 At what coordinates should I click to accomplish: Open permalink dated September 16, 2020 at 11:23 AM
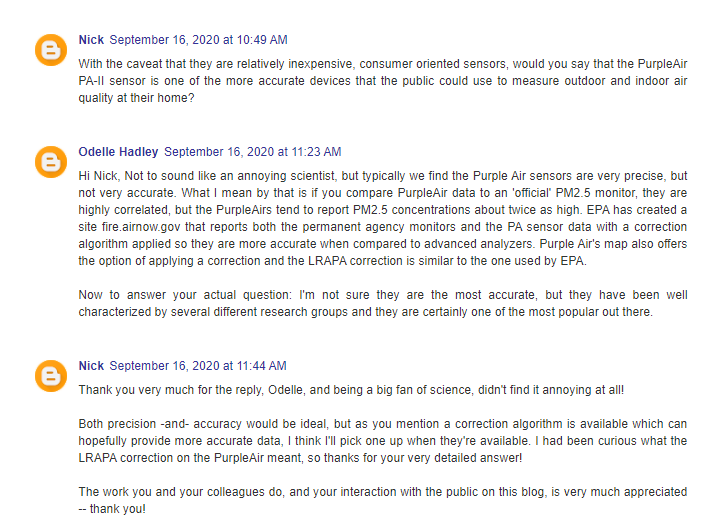pyautogui.click(x=253, y=152)
